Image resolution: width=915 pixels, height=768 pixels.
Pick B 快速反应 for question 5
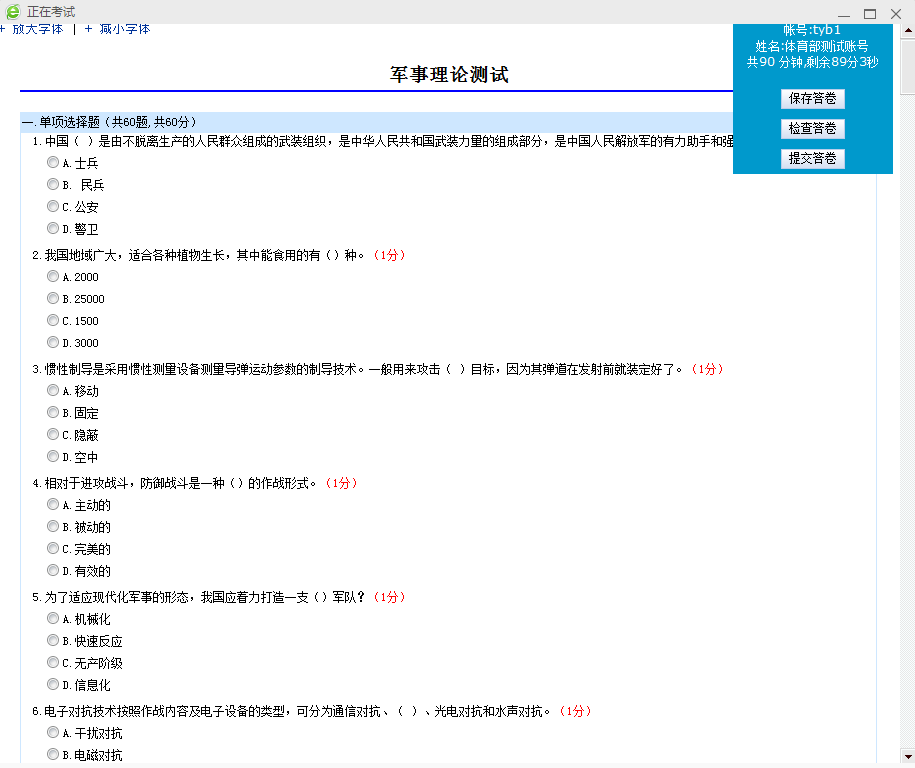(x=53, y=641)
